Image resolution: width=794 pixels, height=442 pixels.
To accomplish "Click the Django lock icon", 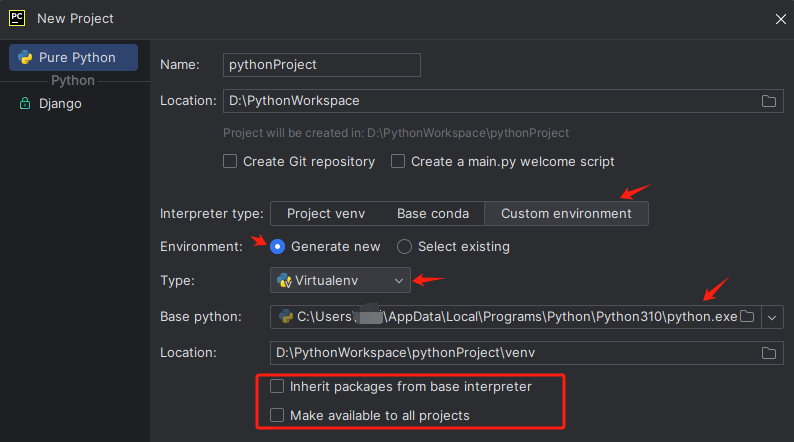I will [x=25, y=103].
